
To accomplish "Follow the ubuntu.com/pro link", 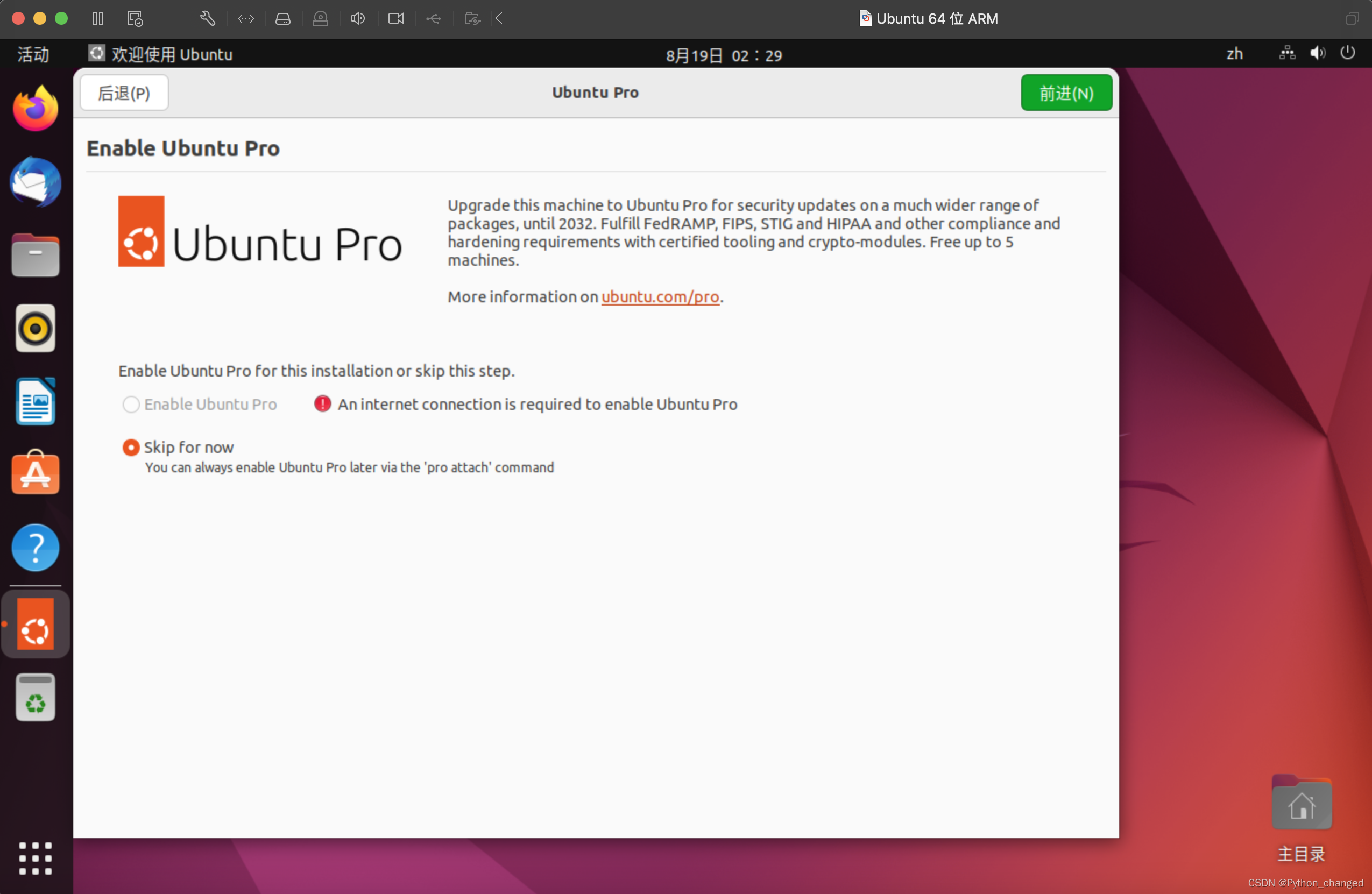I will [x=660, y=297].
